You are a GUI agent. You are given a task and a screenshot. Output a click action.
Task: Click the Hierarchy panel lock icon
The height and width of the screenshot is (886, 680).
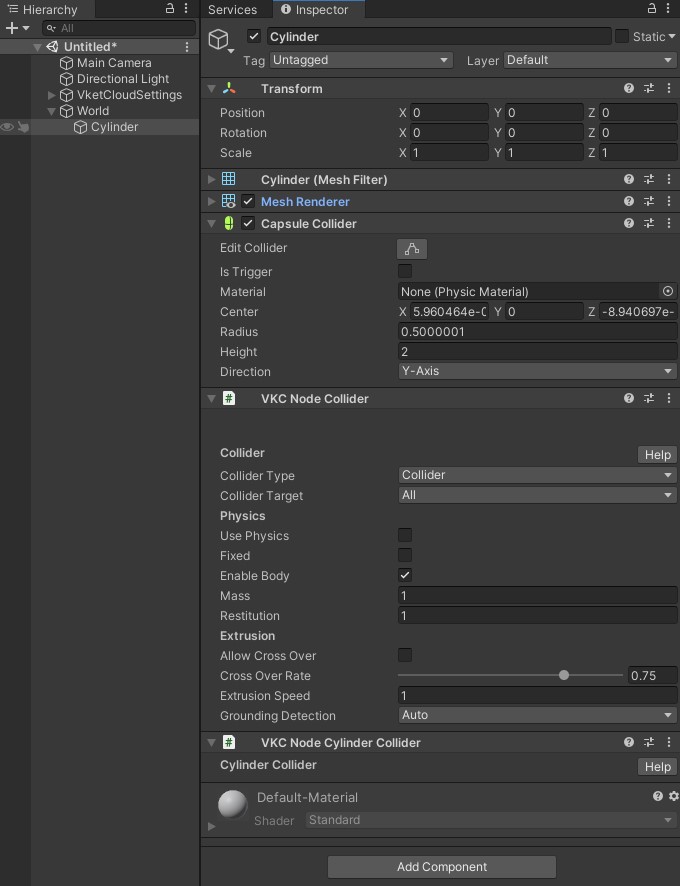click(x=170, y=9)
